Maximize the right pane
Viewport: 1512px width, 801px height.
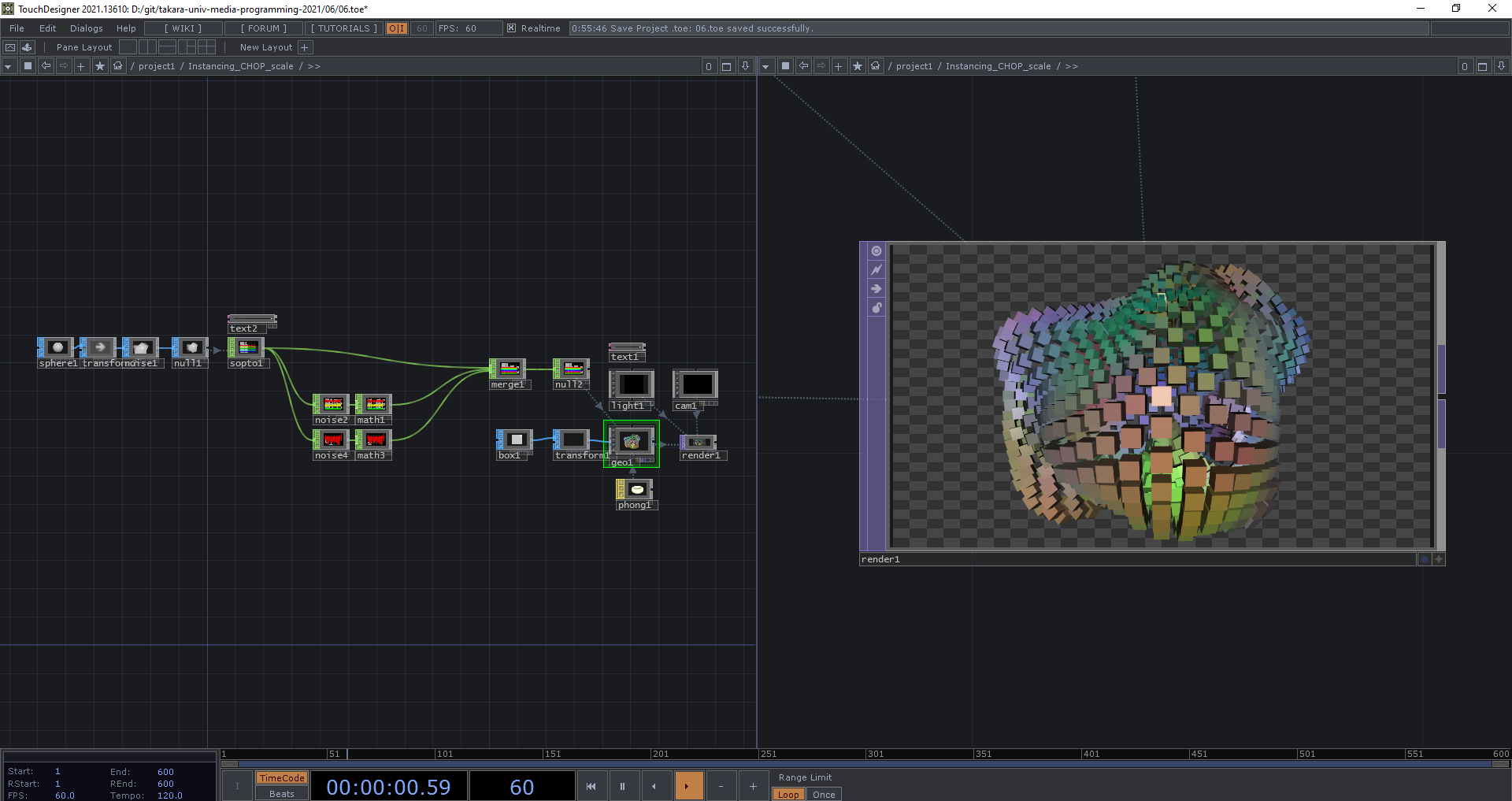point(1482,66)
